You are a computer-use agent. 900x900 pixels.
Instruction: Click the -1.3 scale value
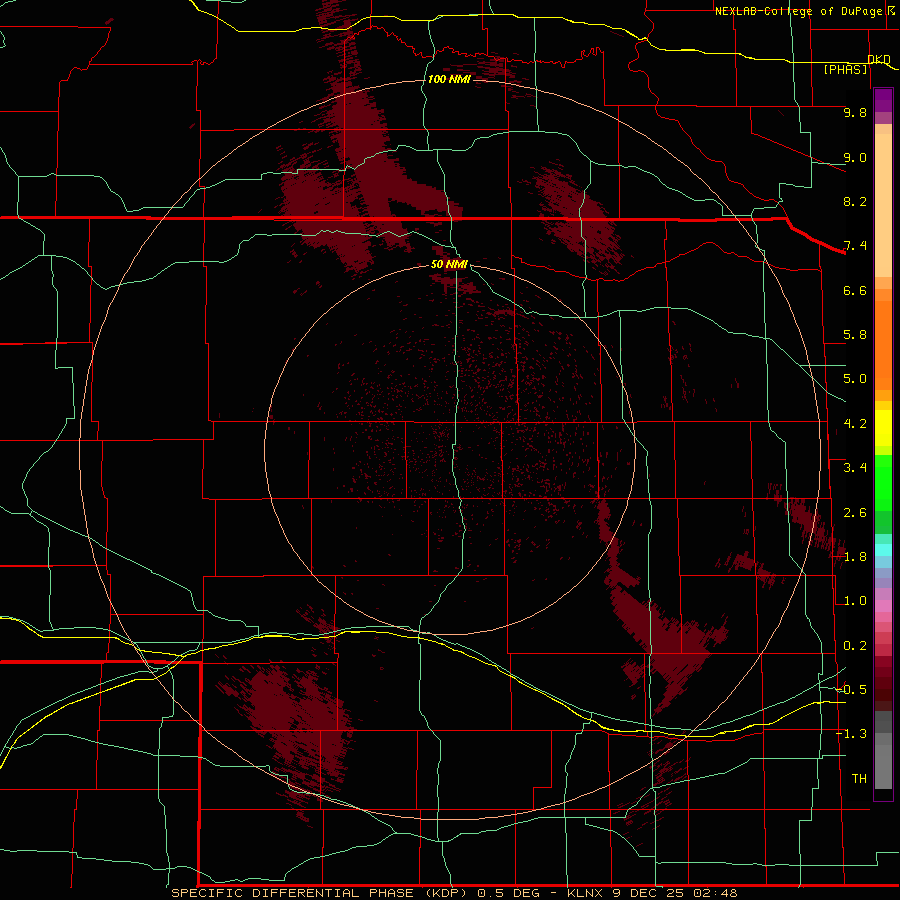tap(851, 734)
